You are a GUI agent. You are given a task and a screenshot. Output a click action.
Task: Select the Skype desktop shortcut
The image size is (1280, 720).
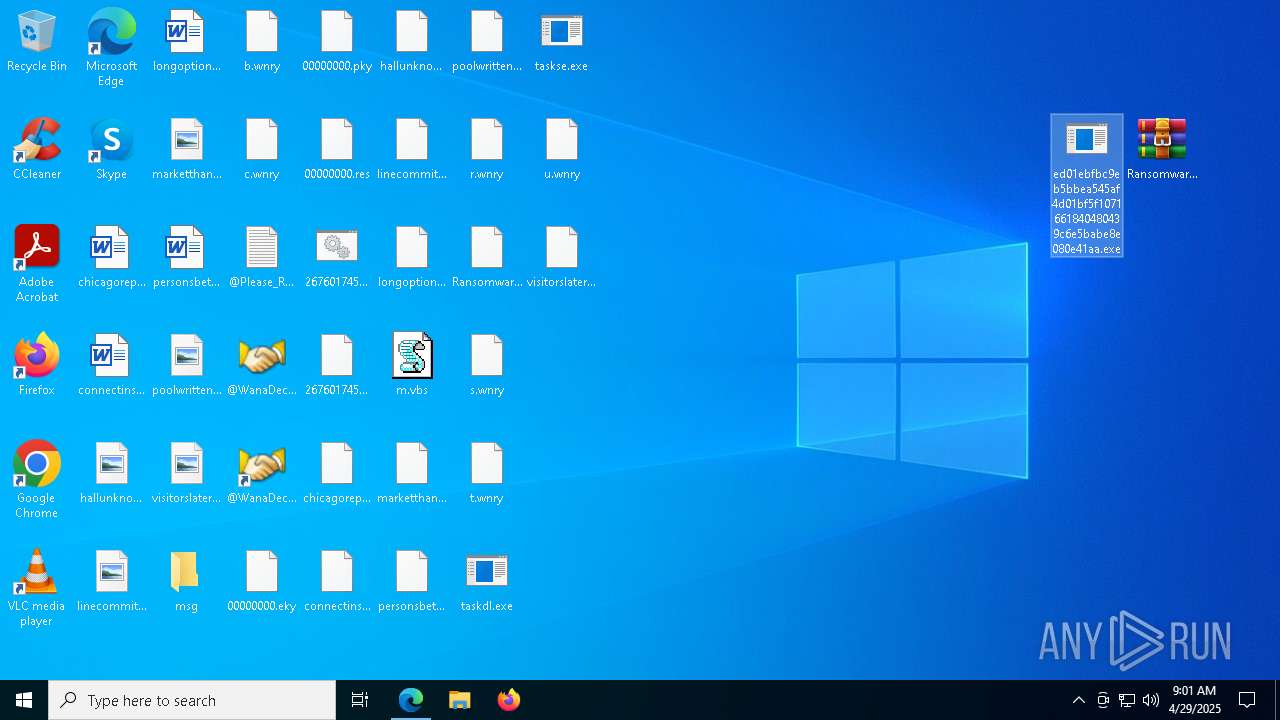[x=111, y=150]
